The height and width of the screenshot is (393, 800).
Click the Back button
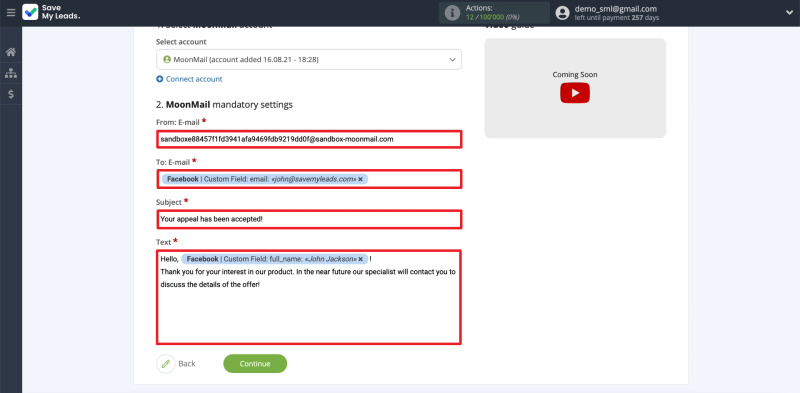[x=176, y=363]
